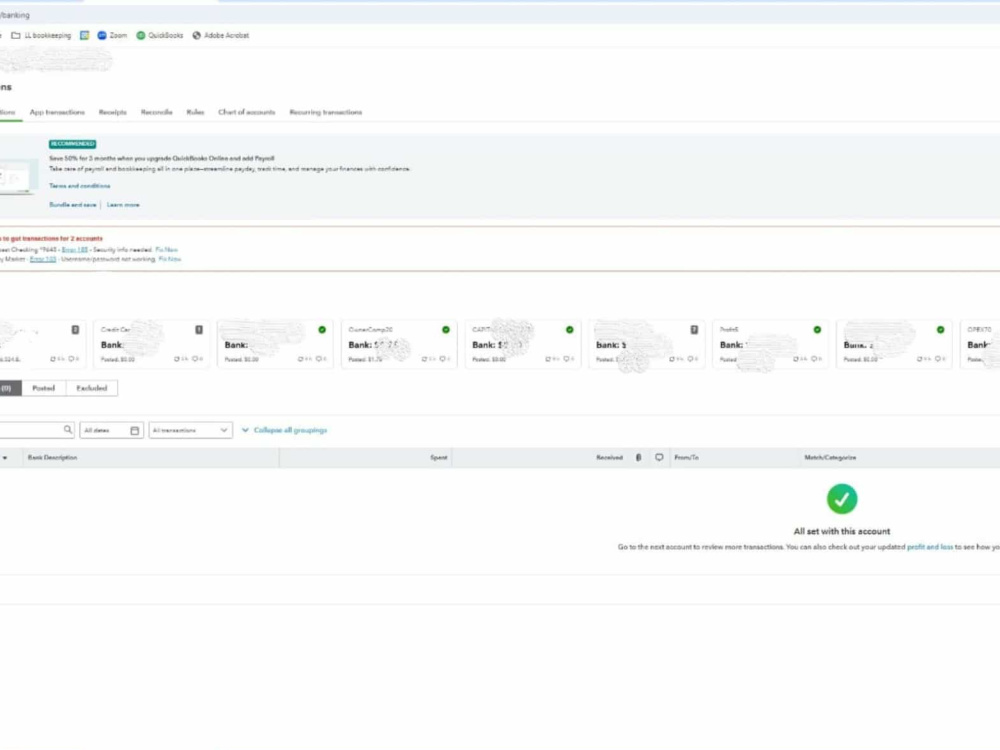This screenshot has height=750, width=1000.
Task: Open the All transactions filter dropdown
Action: [x=190, y=430]
